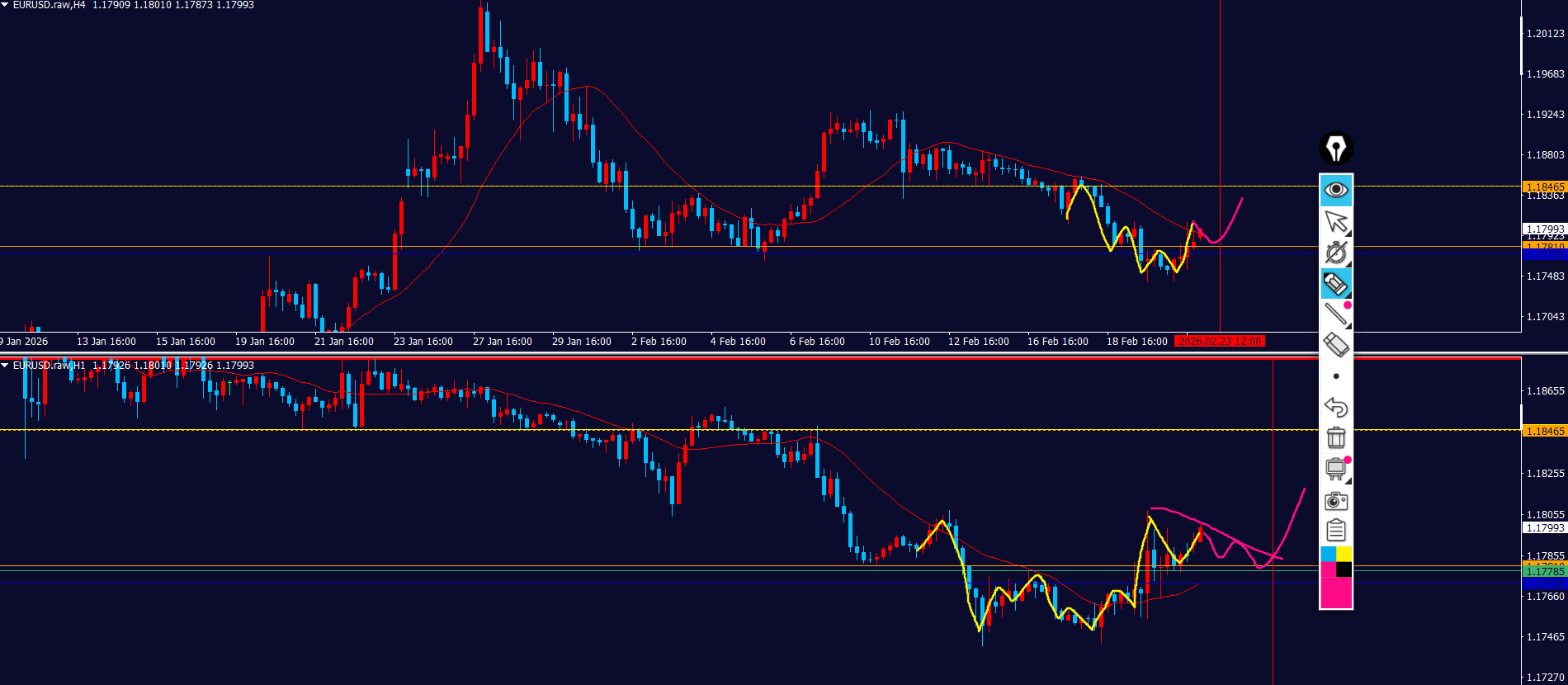Click the pen nib logo button
The image size is (1568, 685).
[1335, 149]
